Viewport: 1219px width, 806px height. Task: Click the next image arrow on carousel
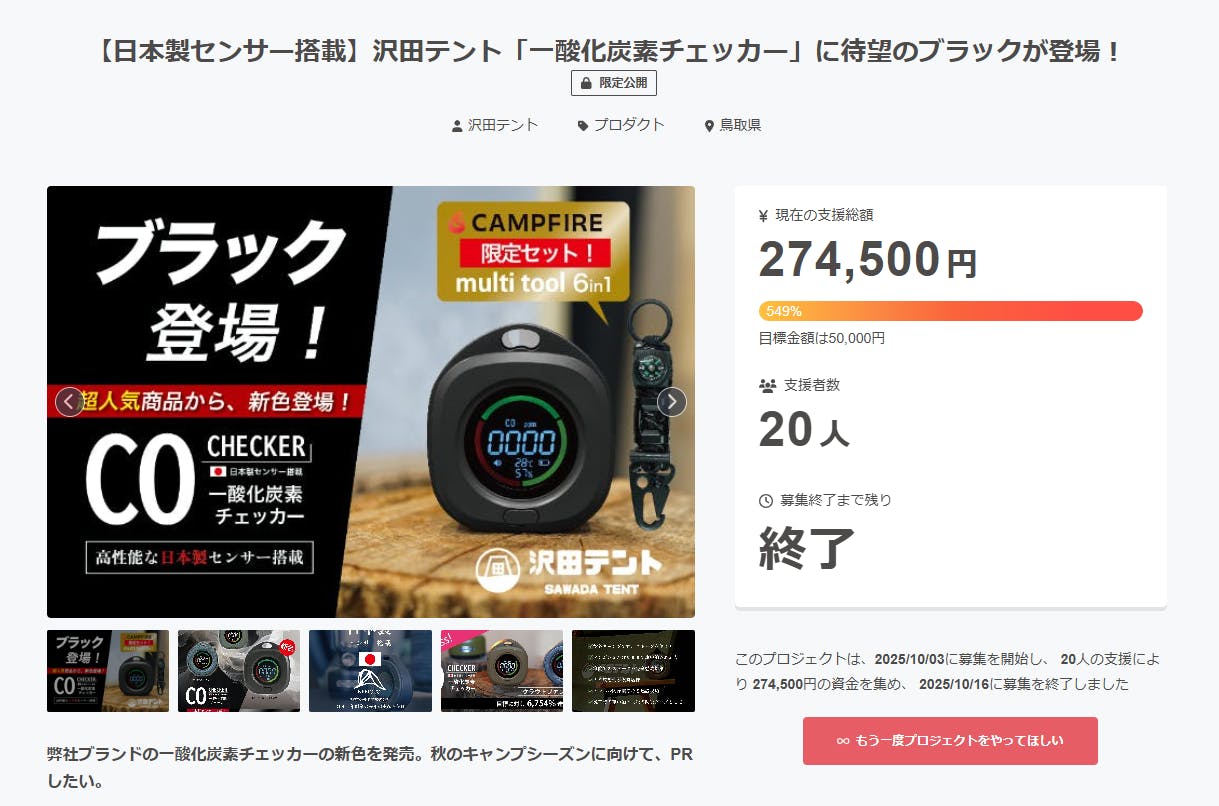point(672,402)
